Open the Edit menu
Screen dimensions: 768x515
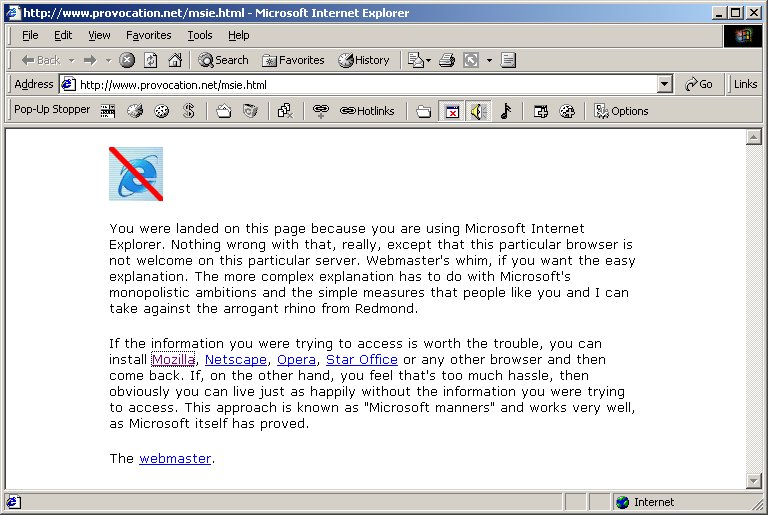[x=63, y=35]
